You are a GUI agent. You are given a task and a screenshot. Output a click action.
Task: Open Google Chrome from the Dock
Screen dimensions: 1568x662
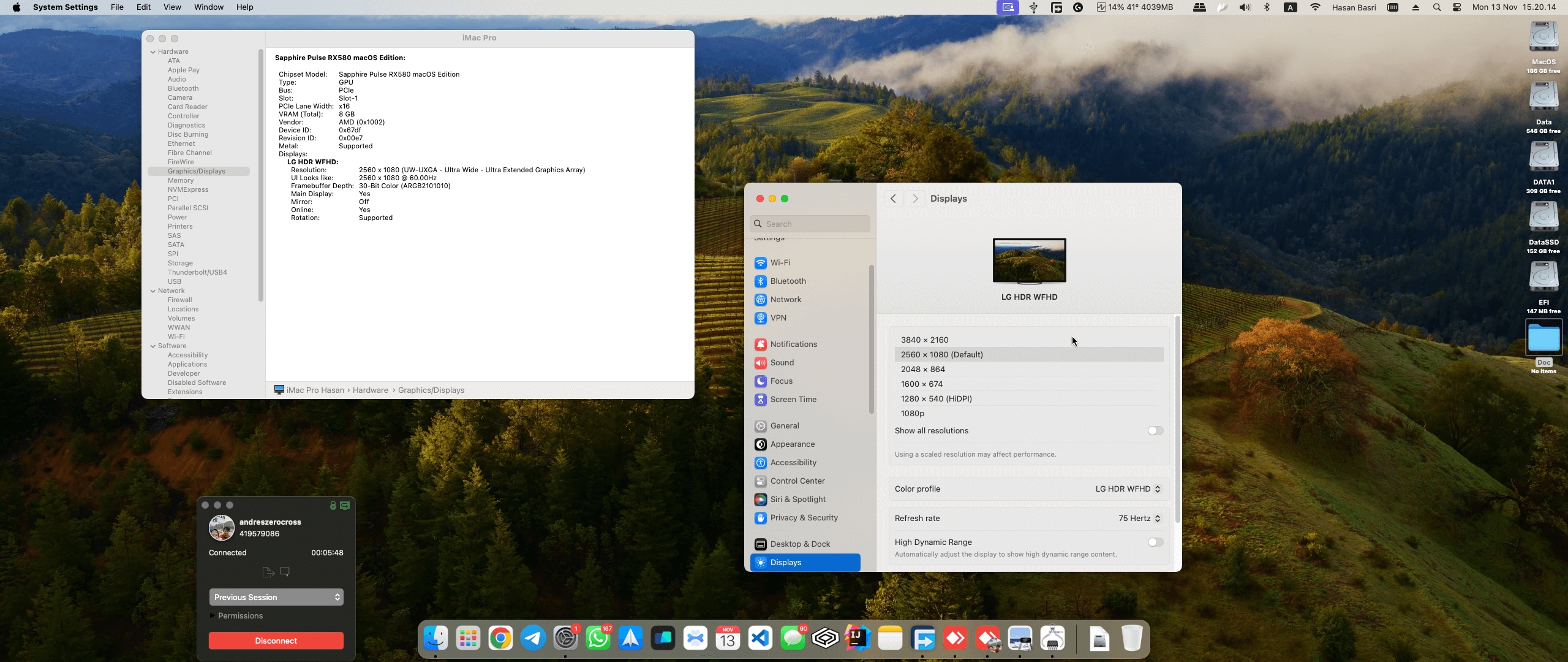(500, 639)
